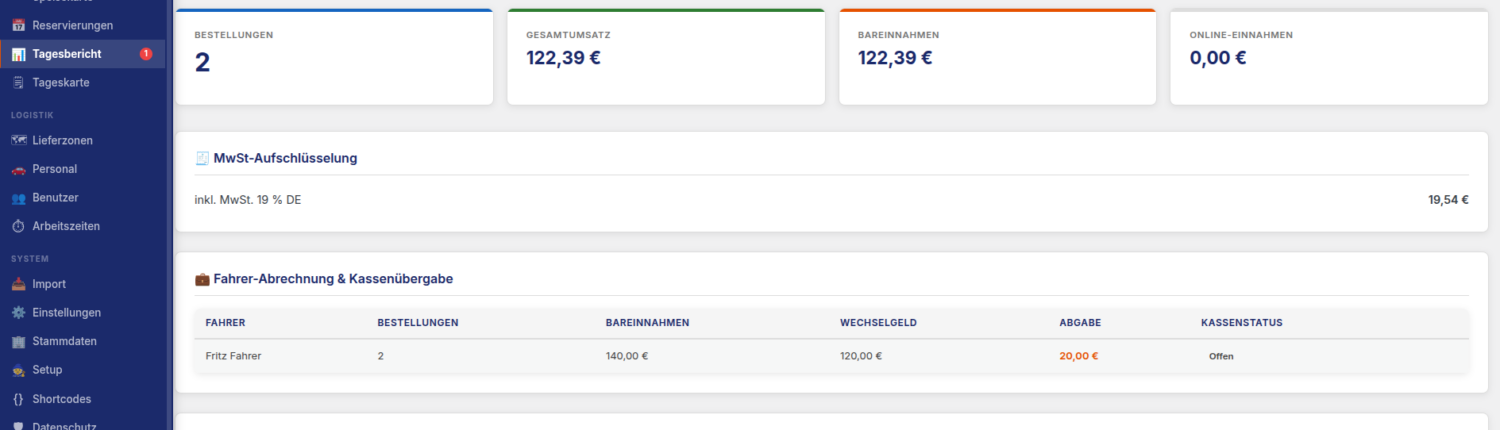The width and height of the screenshot is (1500, 430).
Task: Click the 122,39 € Gesamtumsatz value
Action: tap(564, 58)
